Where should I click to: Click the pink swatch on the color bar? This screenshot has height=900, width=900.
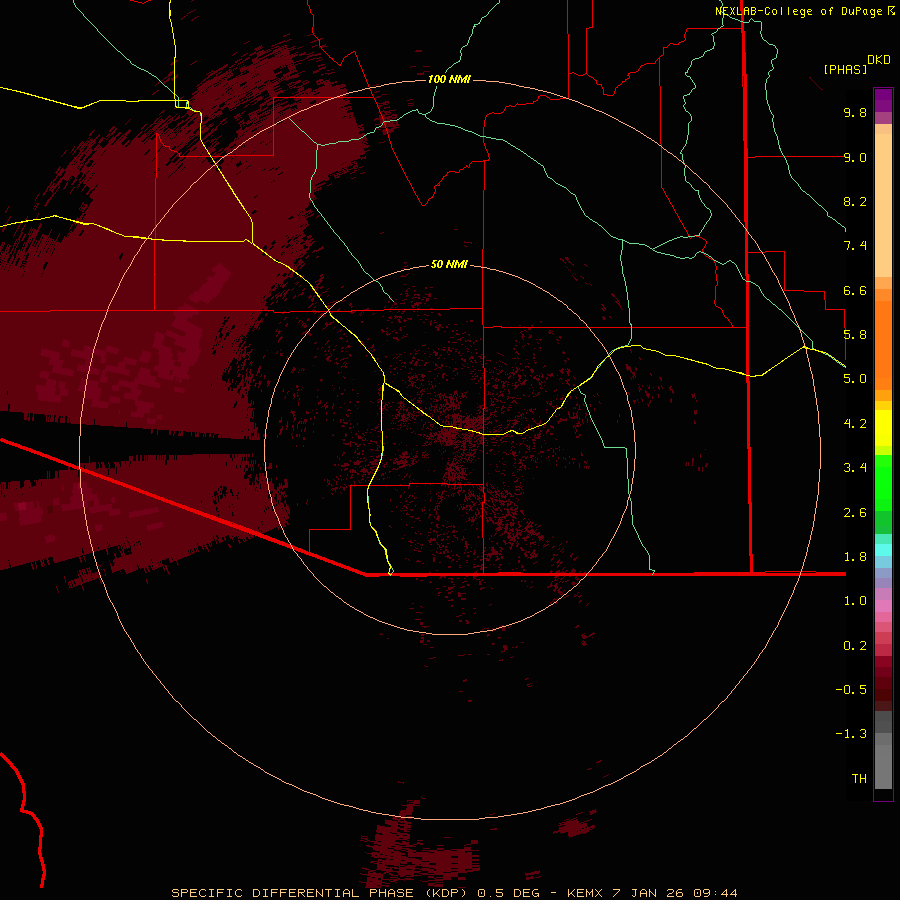point(883,606)
